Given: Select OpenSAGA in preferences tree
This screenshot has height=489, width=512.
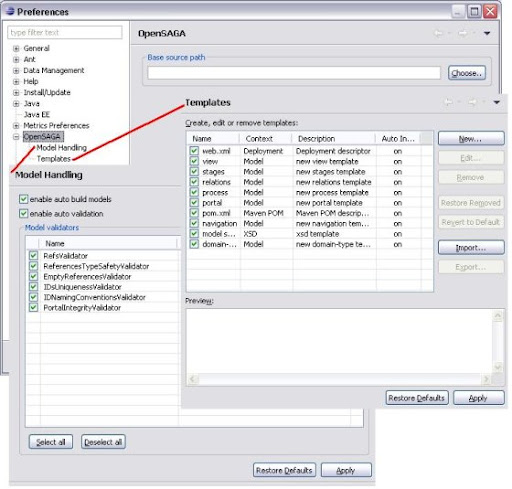Looking at the screenshot, I should (42, 137).
